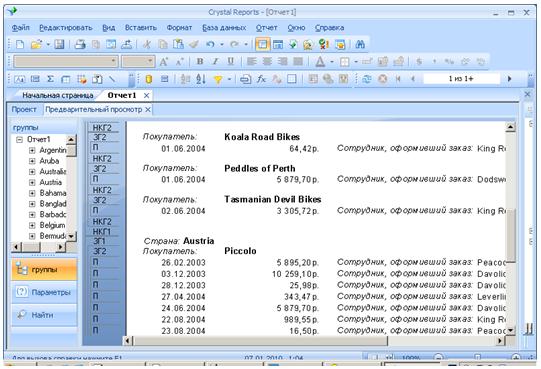Select the группы panel button
The image size is (541, 369).
point(44,270)
